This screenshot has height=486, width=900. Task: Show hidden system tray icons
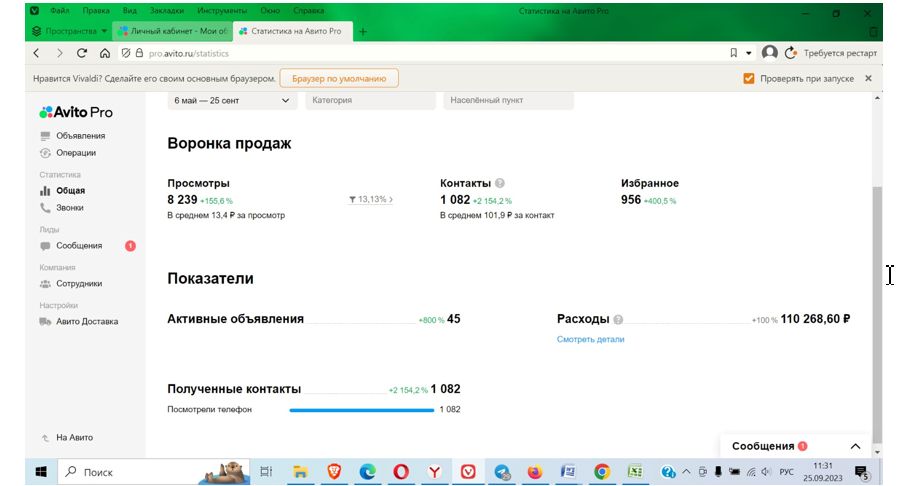pos(686,472)
